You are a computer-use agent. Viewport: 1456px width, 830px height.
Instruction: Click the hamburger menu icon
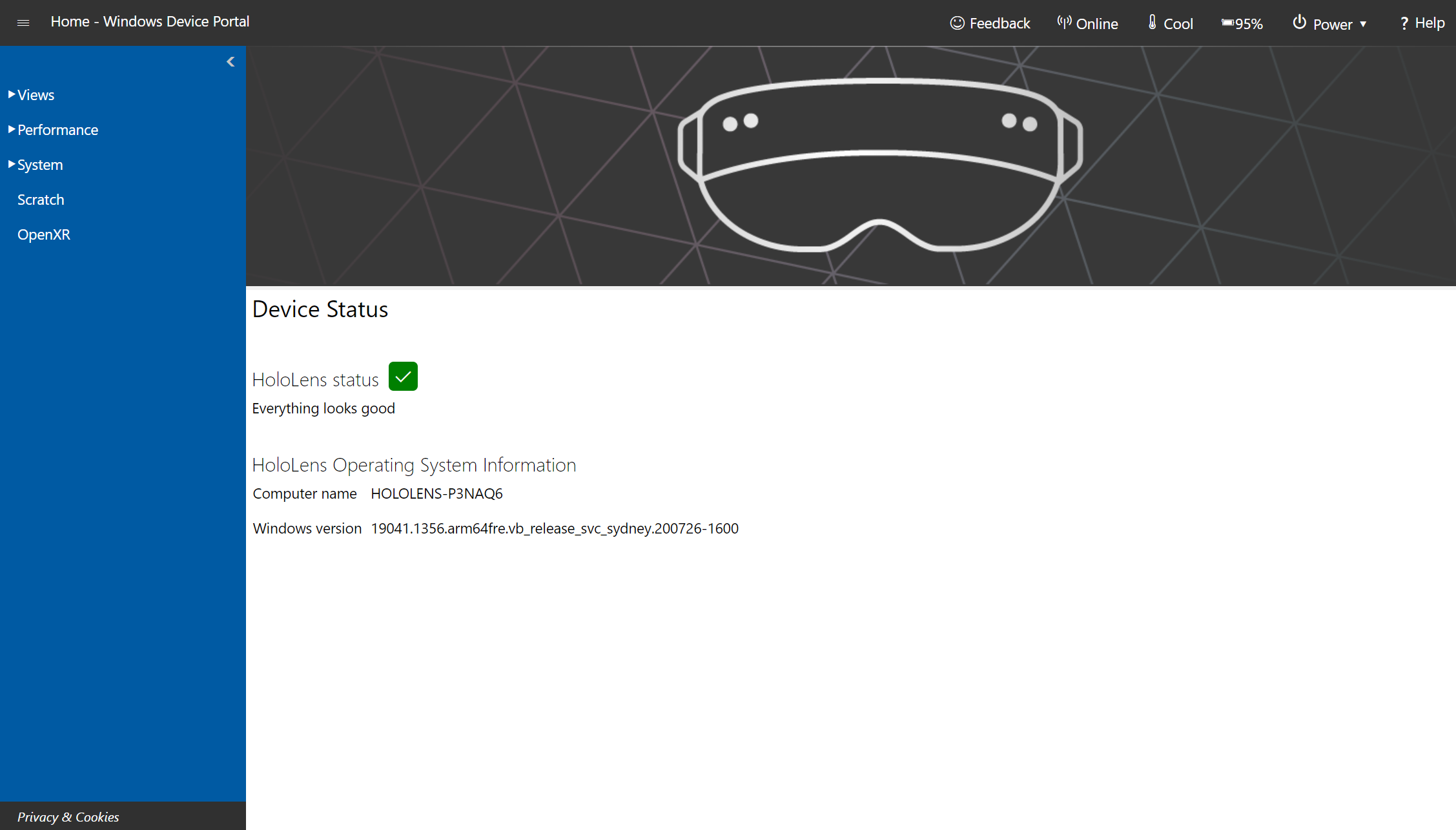point(23,22)
